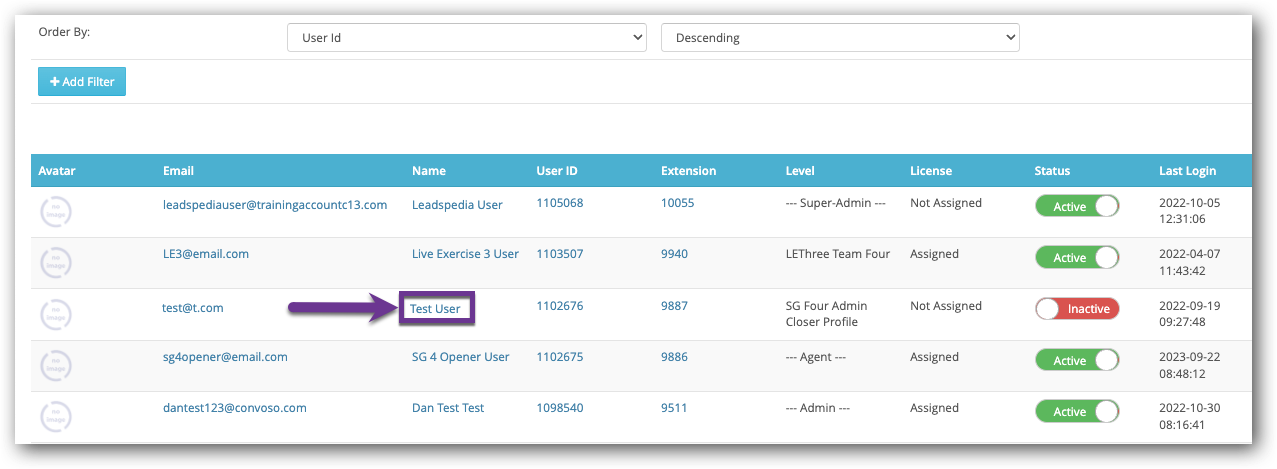Open leadspediauser@trainingaccountc13.com email link
Image resolution: width=1277 pixels, height=469 pixels.
click(274, 204)
